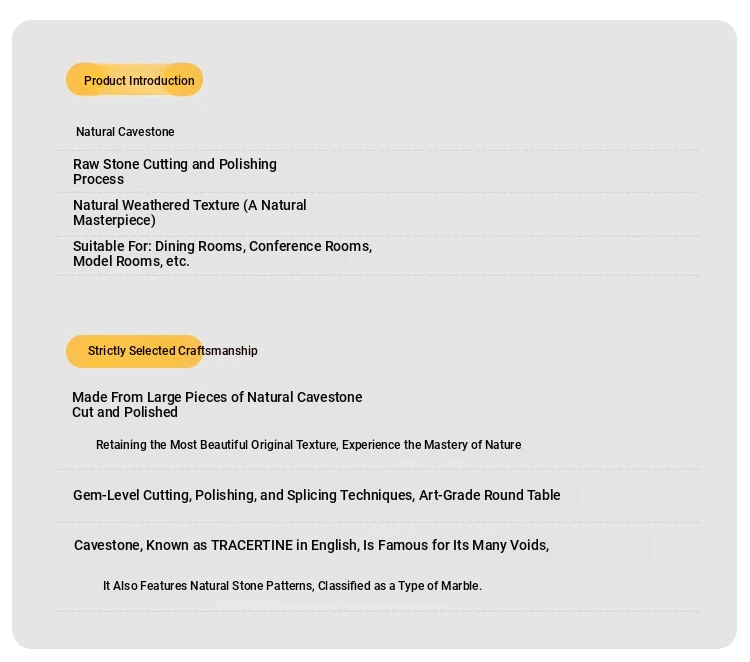Viewport: 750px width, 662px height.
Task: Click dashed divider below Natural Cavestone
Action: pyautogui.click(x=377, y=151)
